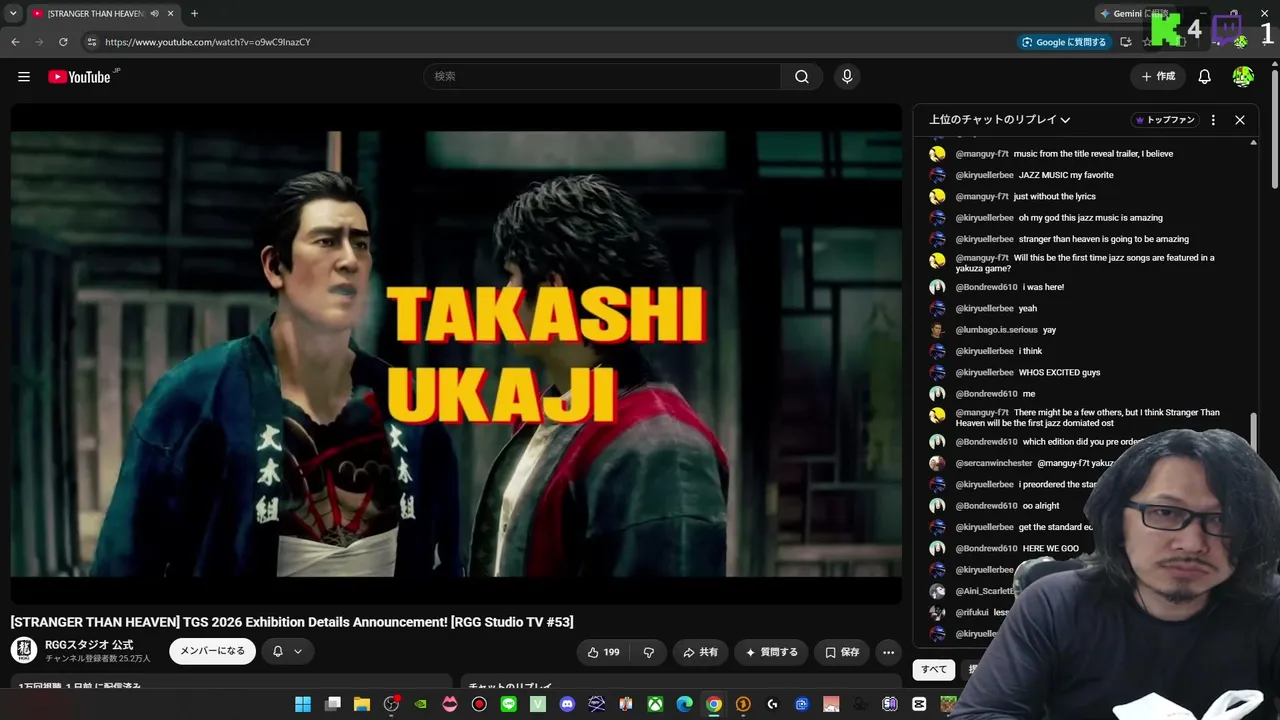Click chat message "stranger than heaven is going to be amazing"
This screenshot has height=720, width=1280.
[x=1104, y=240]
